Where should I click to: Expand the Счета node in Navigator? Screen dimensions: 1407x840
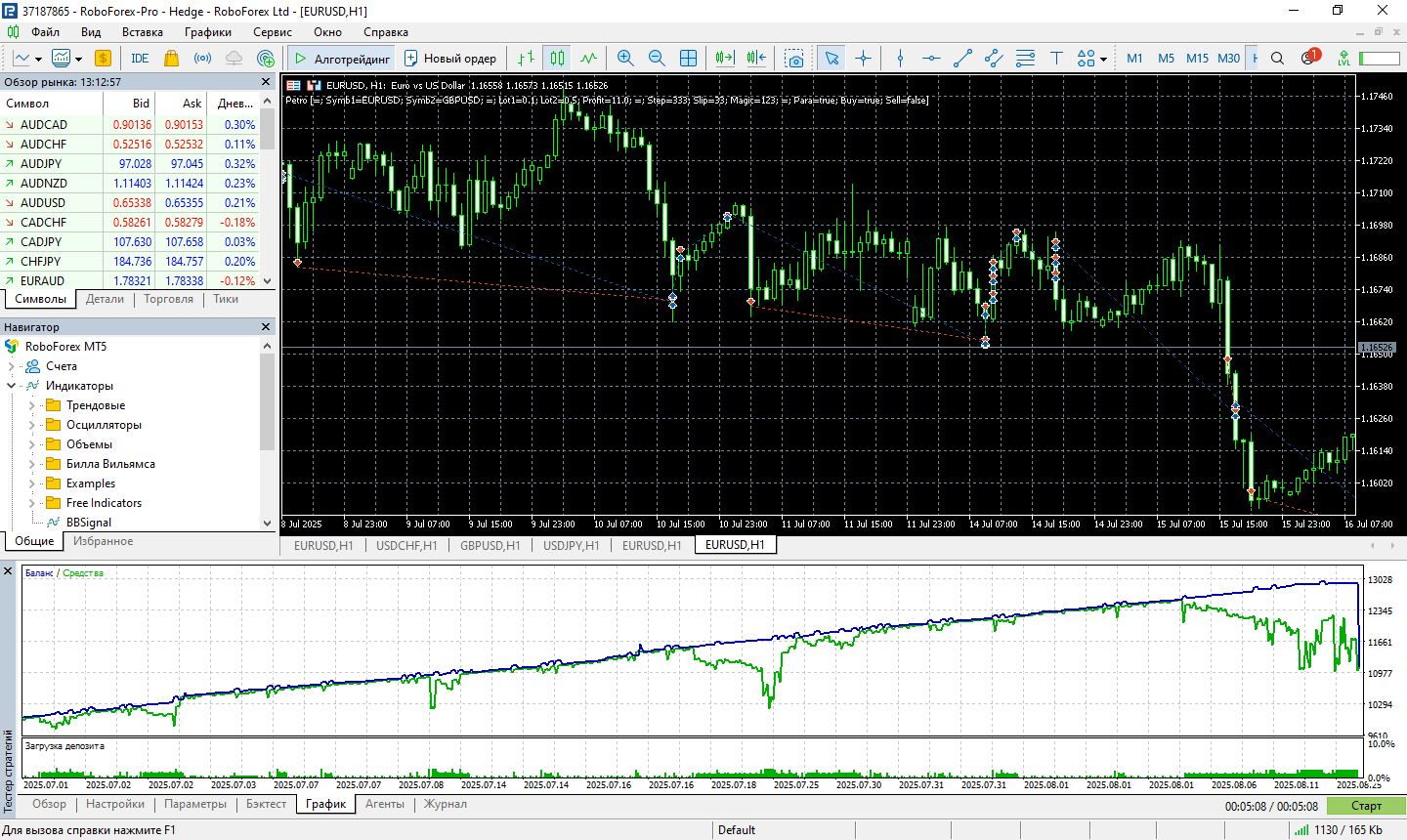pyautogui.click(x=12, y=366)
